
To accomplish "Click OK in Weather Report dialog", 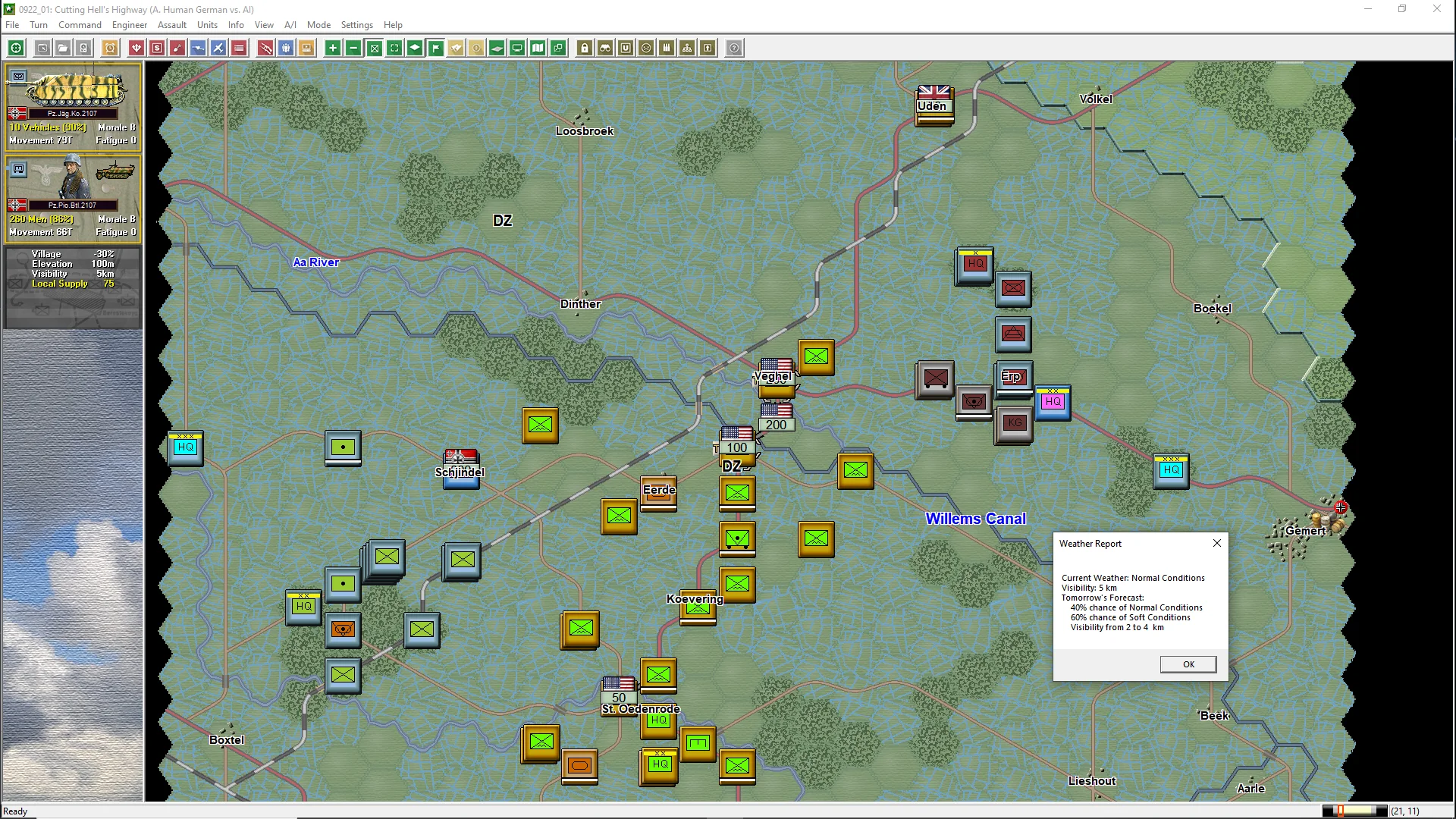I will coord(1188,664).
